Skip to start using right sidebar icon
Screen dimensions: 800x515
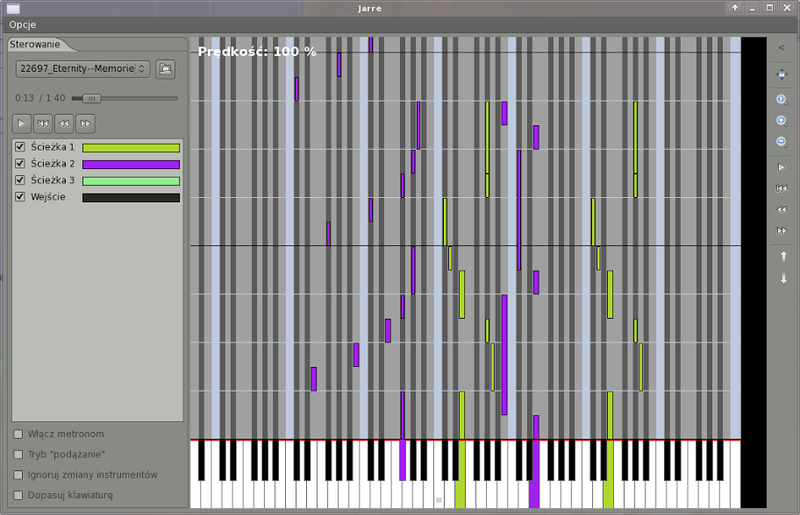(782, 189)
